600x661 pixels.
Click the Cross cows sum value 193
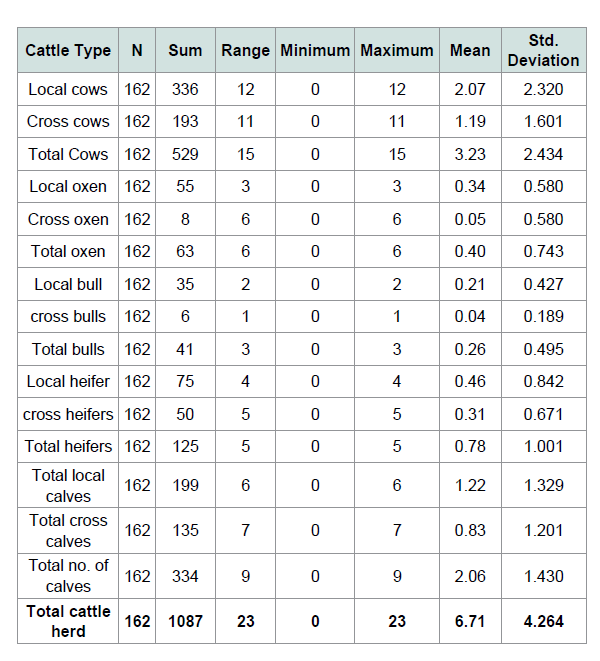coord(185,121)
